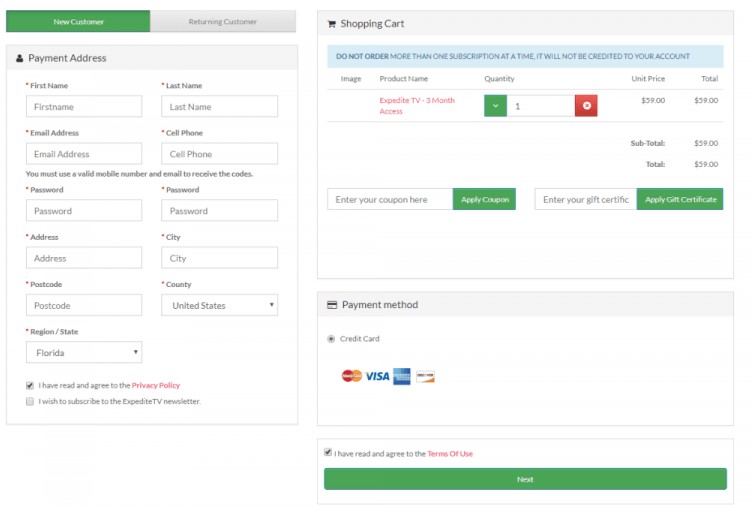Click the shopping cart header icon

[331, 24]
